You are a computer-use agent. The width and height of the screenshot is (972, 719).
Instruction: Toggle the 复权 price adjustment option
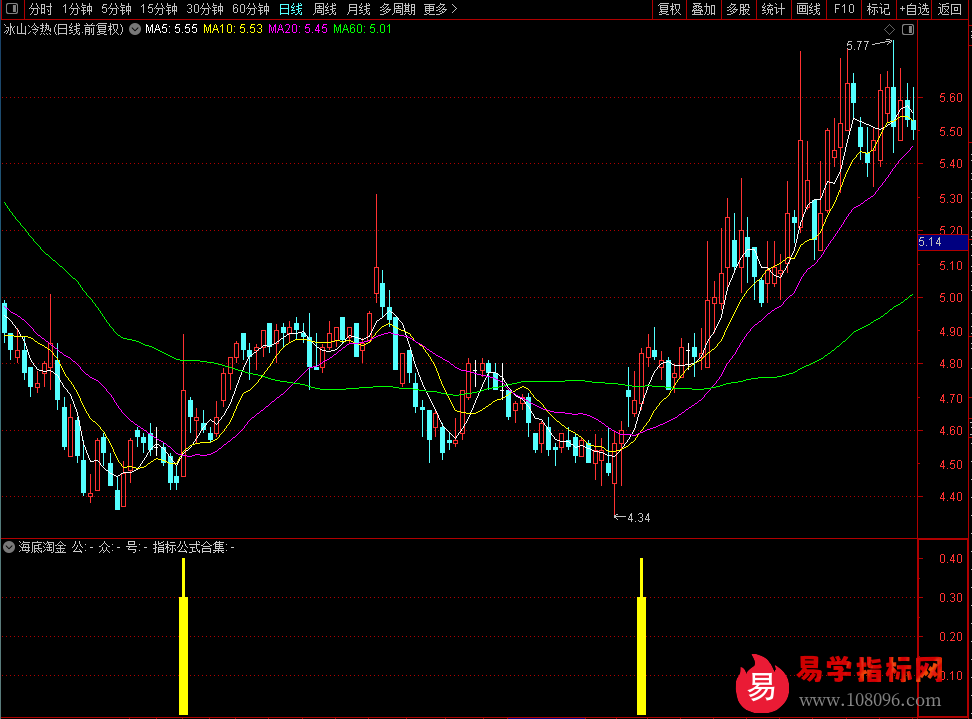click(669, 9)
